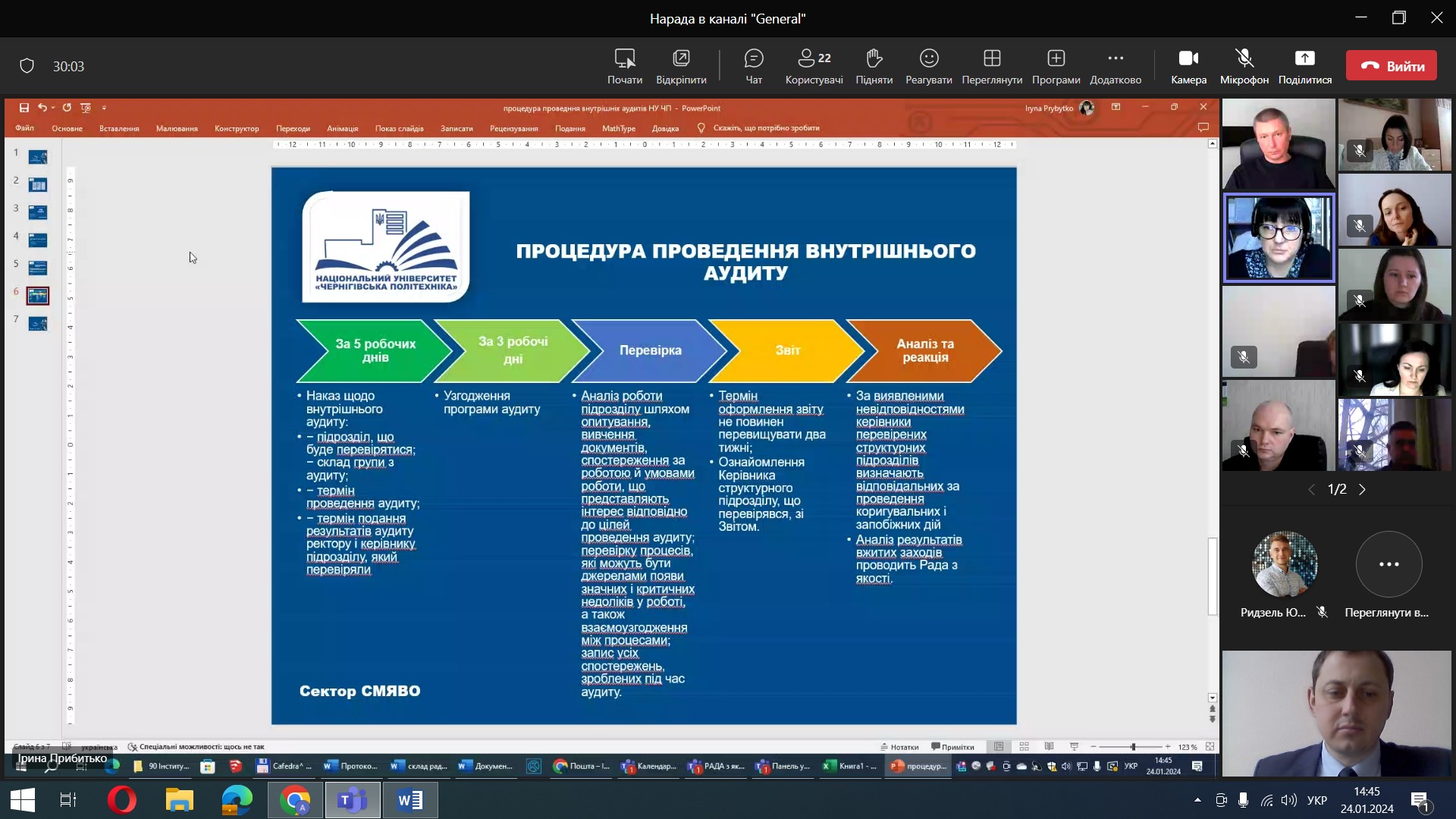Click the 'Скажіть, що потрібно зробити' search field
The image size is (1456, 819).
pos(766,128)
